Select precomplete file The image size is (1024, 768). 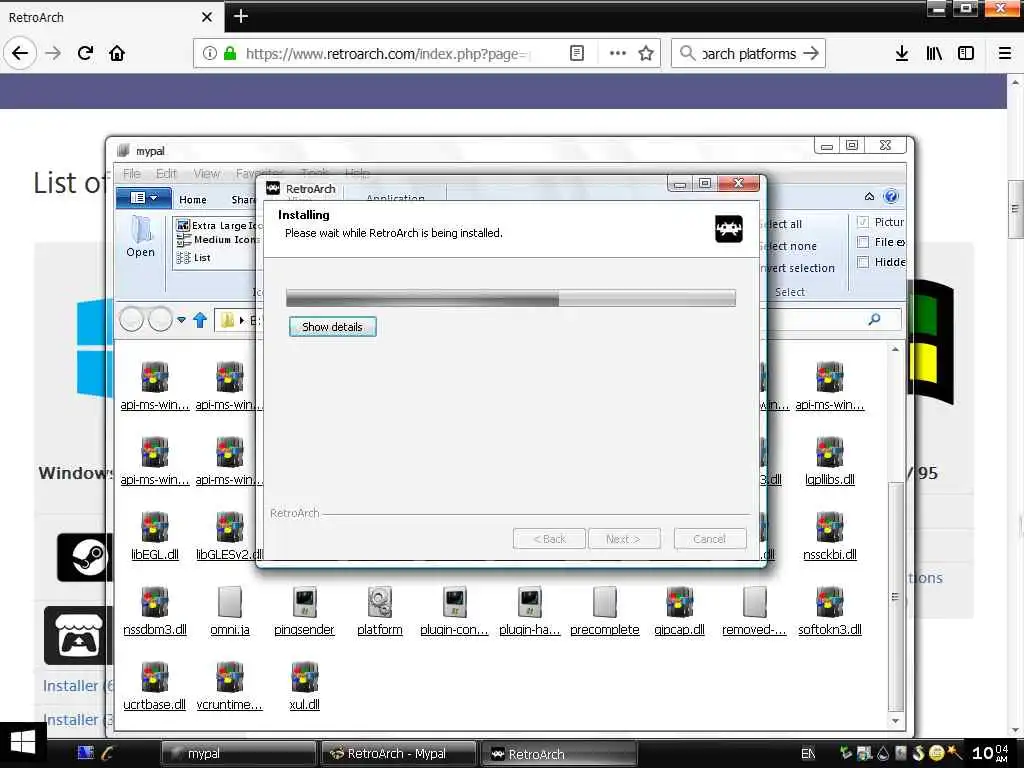point(605,612)
